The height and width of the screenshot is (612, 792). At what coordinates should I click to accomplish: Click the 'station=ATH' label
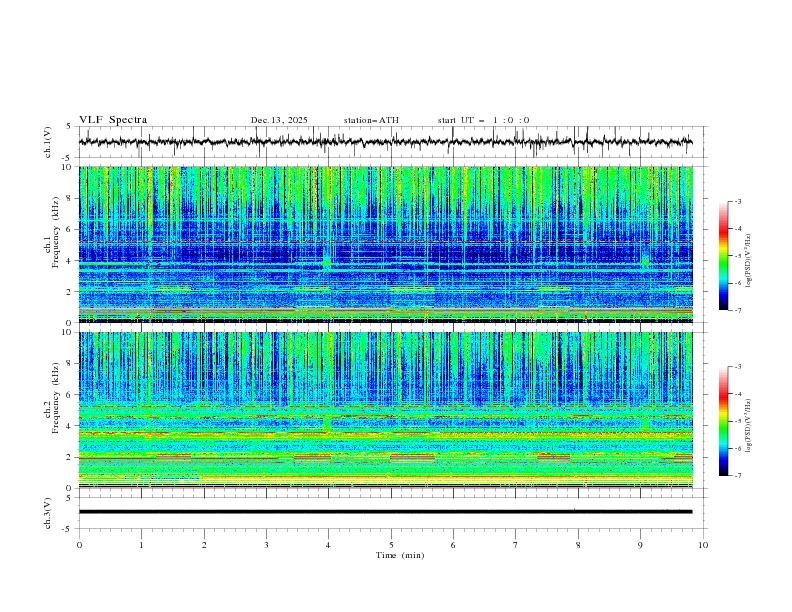[371, 120]
